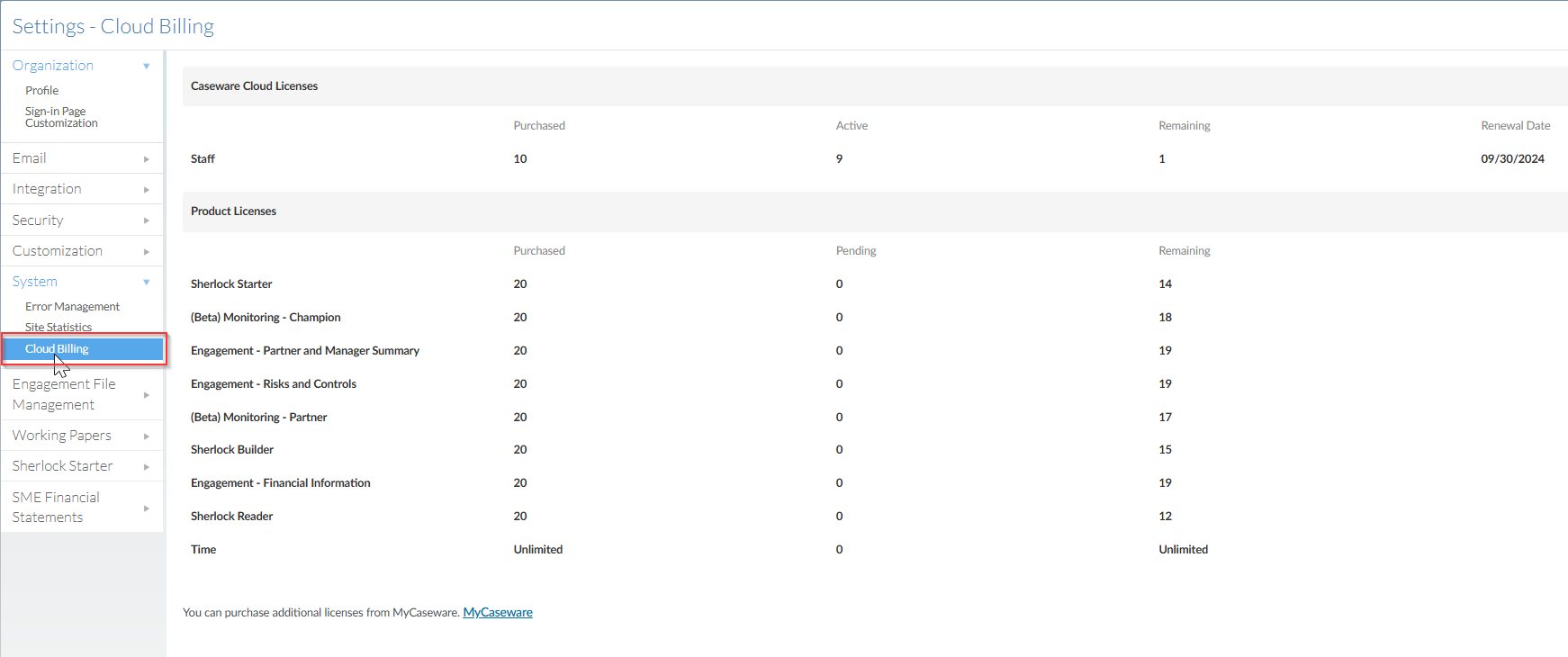
Task: Collapse the Organization section arrow
Action: pos(146,67)
